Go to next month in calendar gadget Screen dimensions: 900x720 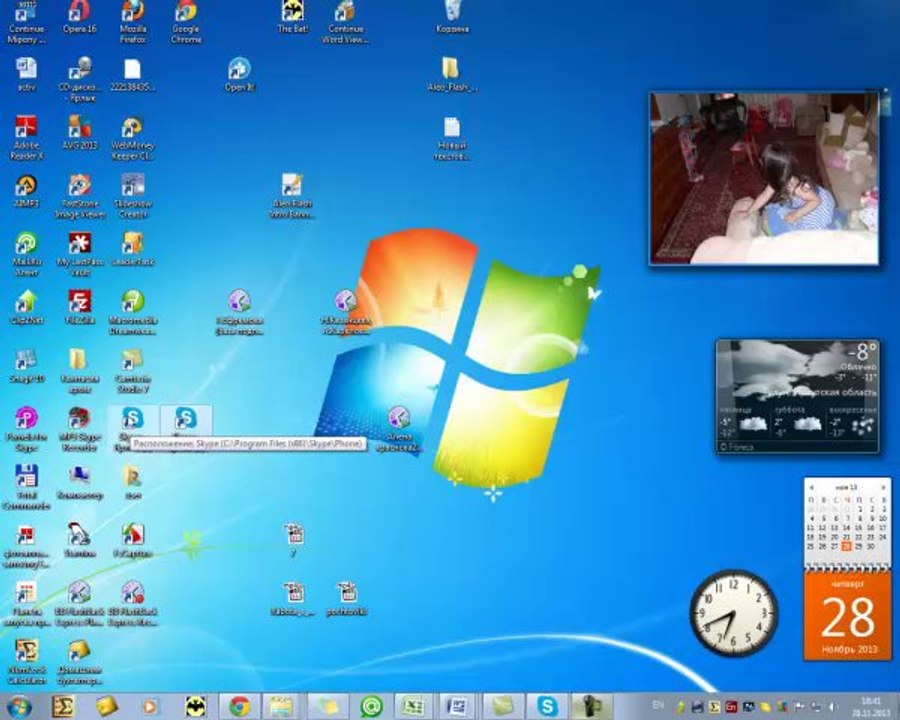883,487
